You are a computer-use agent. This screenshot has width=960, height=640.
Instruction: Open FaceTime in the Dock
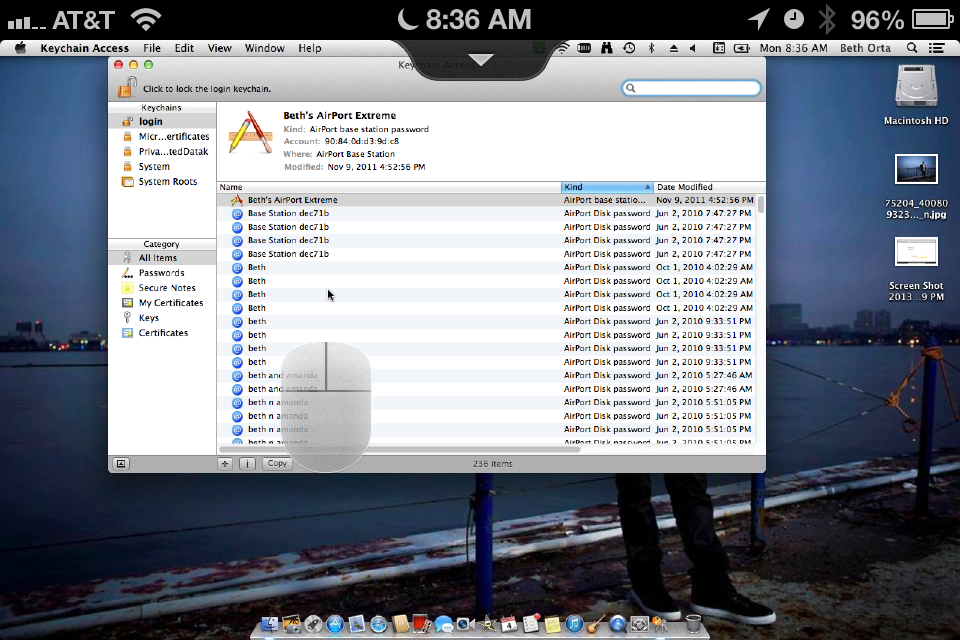point(465,623)
